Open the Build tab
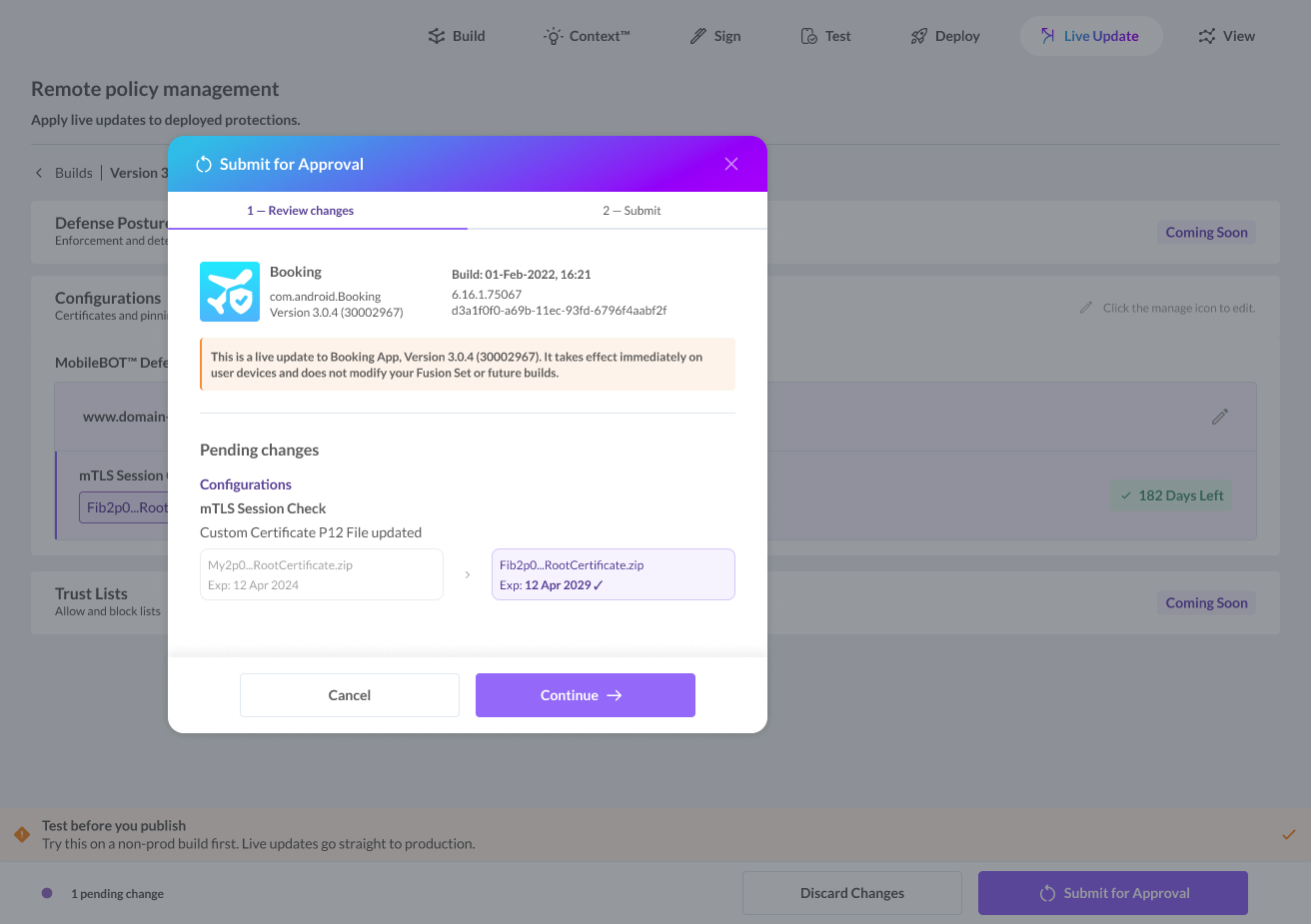 [x=457, y=36]
